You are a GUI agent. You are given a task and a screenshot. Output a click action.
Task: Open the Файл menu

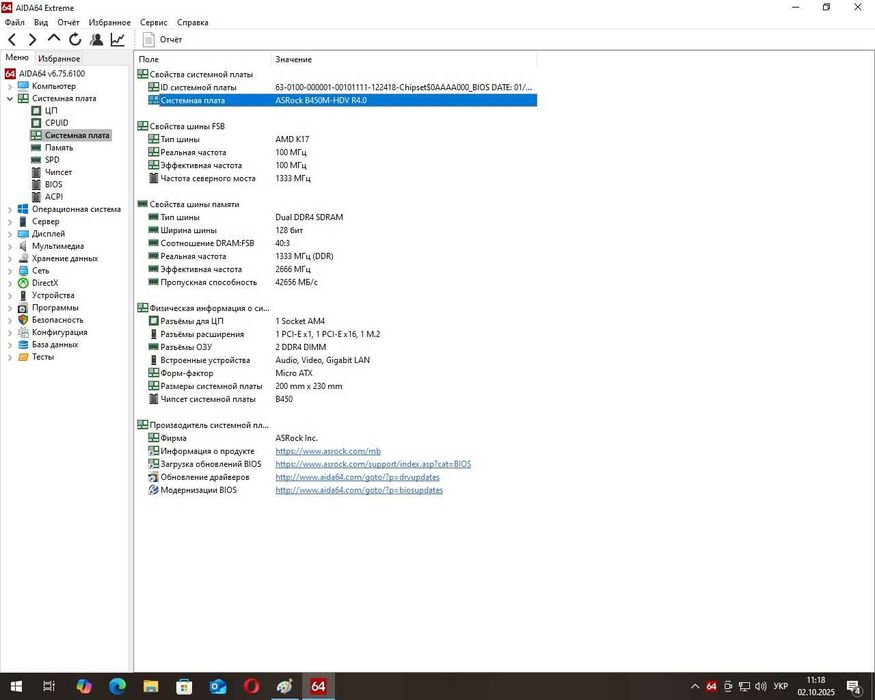point(15,22)
